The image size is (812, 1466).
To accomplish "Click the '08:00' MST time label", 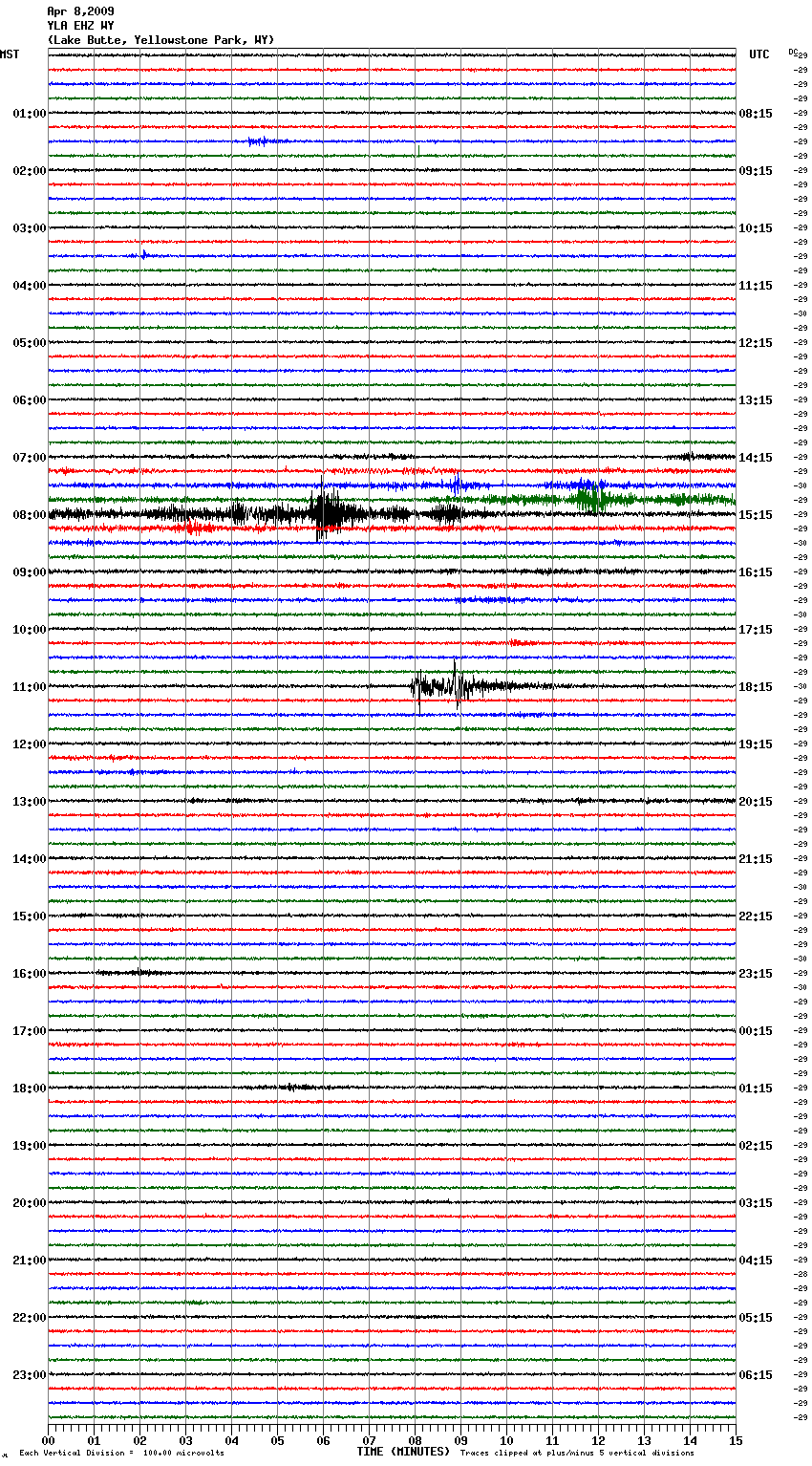I will pos(30,515).
